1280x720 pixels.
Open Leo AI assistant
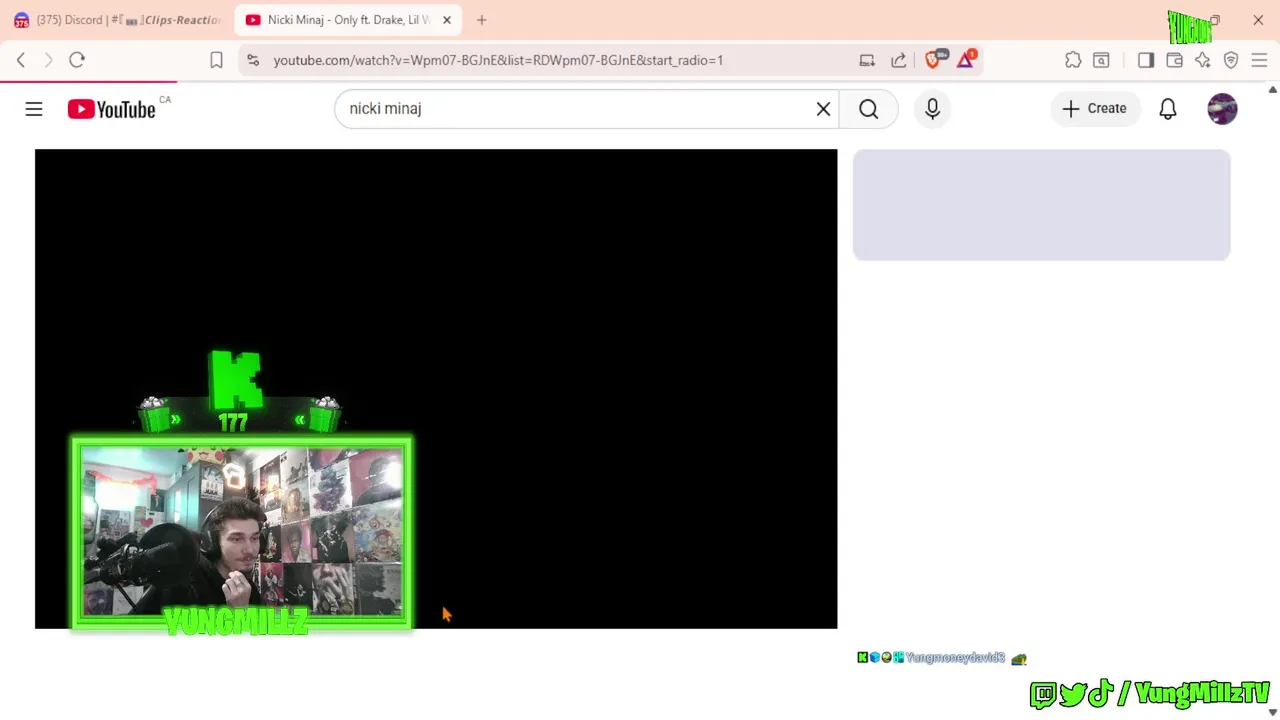[1202, 60]
